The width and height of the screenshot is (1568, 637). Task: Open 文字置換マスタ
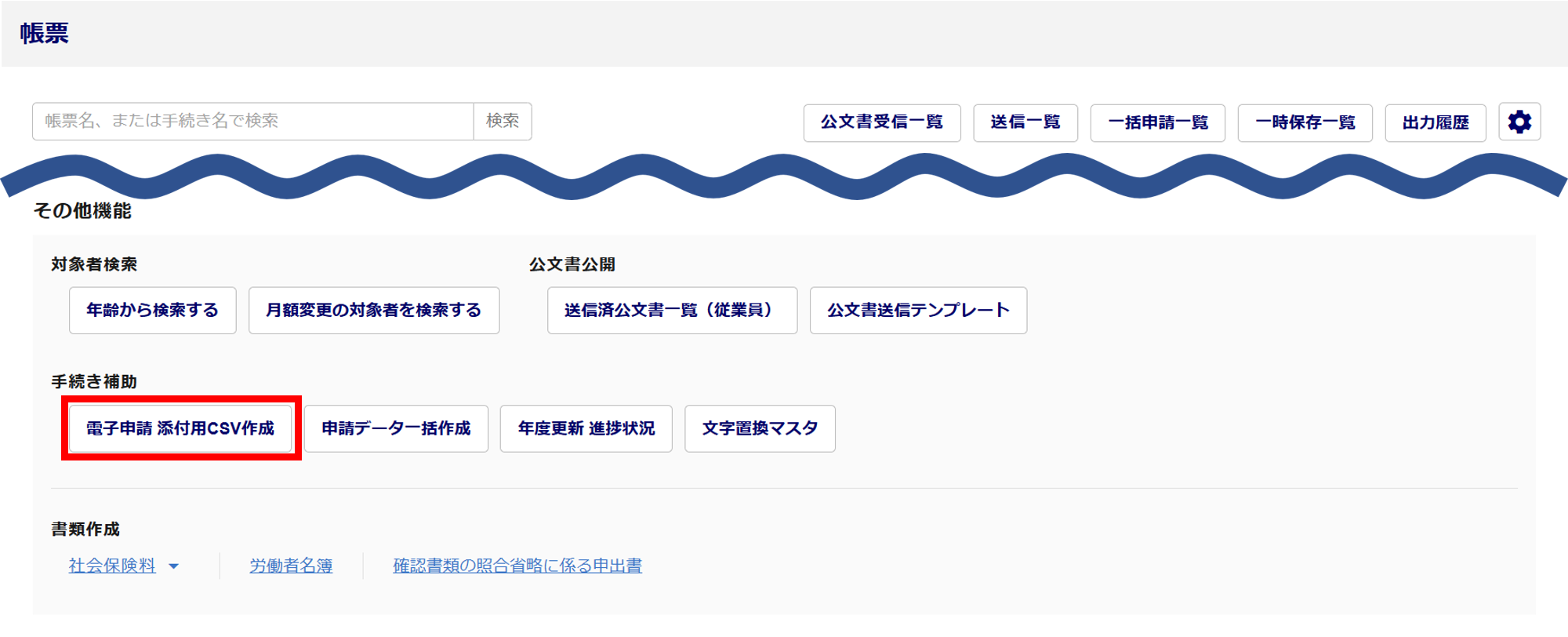[760, 428]
